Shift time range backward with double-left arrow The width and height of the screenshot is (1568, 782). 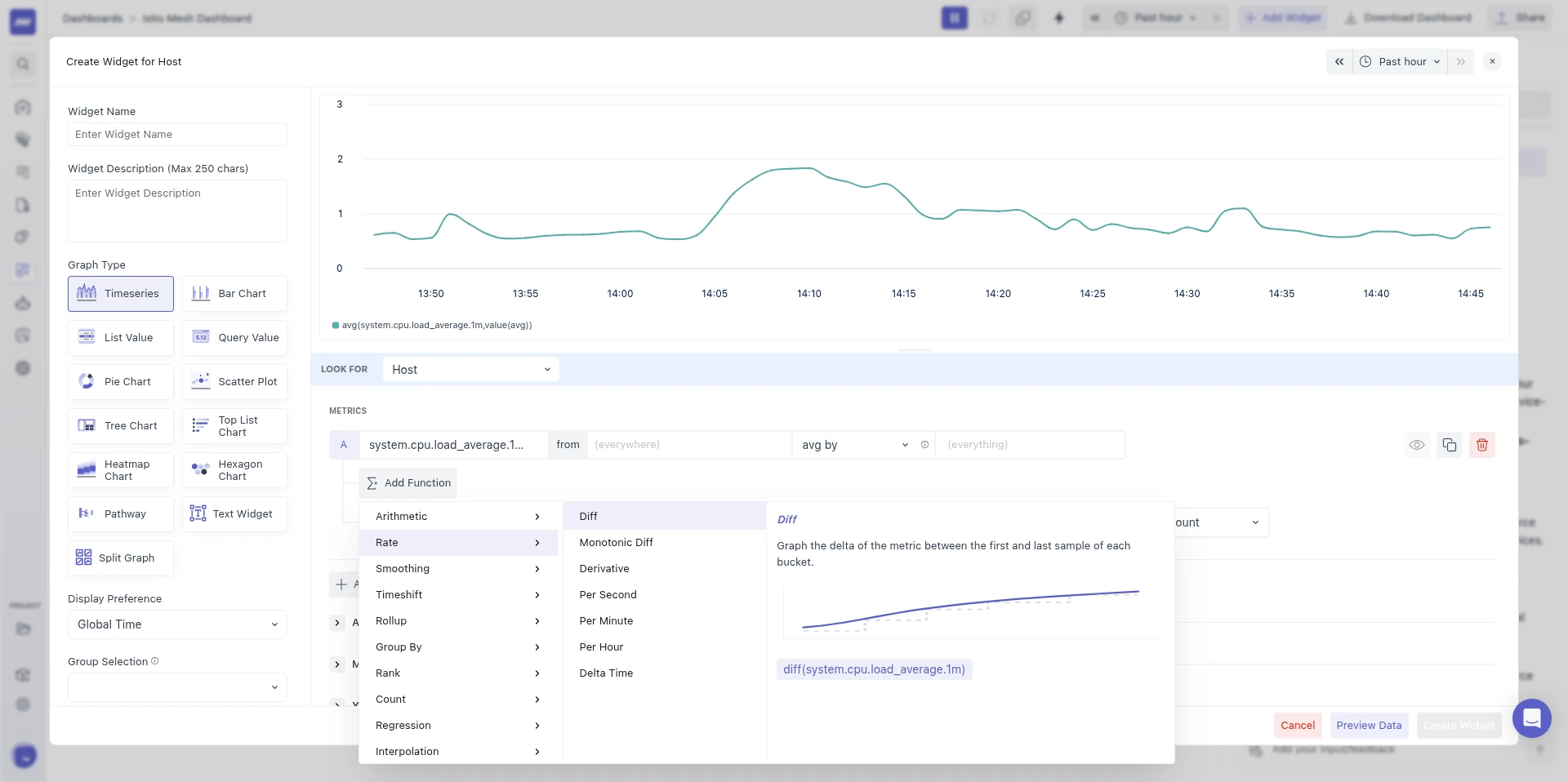[1339, 62]
